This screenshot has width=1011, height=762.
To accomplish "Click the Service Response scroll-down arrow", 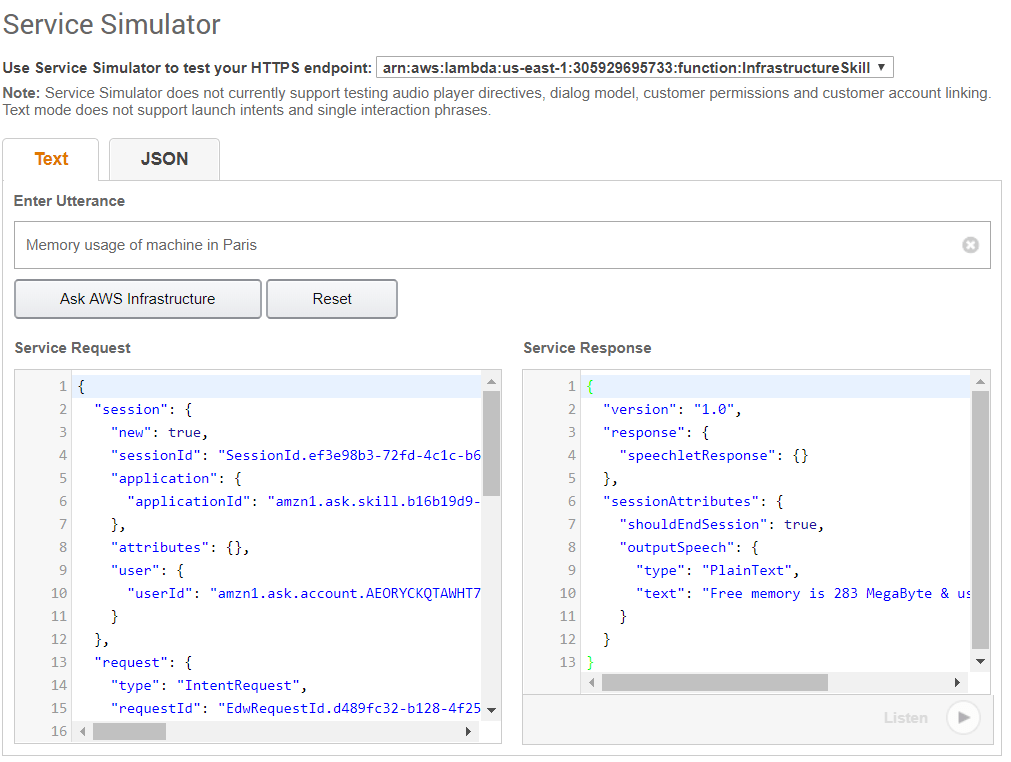I will pos(980,661).
